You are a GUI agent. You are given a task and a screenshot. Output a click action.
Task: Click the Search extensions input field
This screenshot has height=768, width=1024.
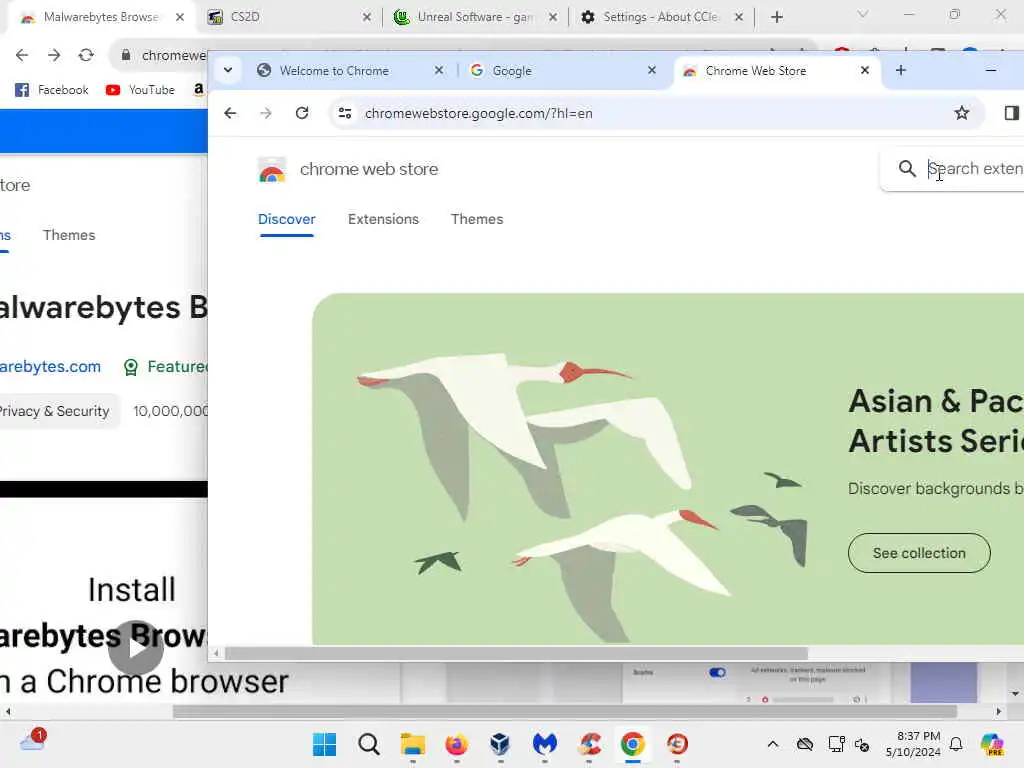[x=975, y=168]
